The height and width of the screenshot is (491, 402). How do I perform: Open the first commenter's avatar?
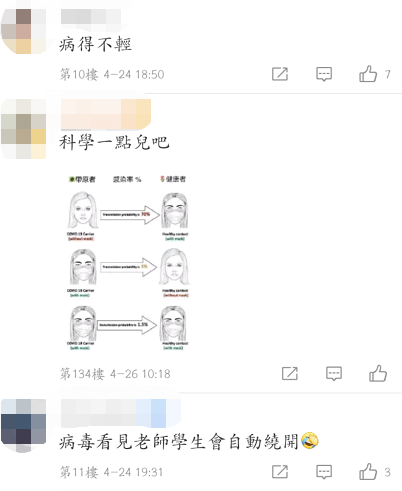click(23, 31)
